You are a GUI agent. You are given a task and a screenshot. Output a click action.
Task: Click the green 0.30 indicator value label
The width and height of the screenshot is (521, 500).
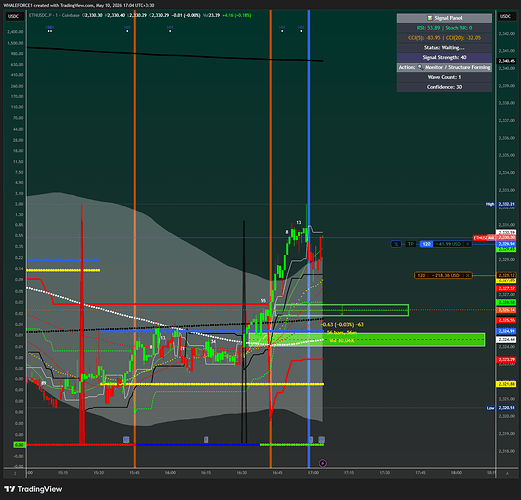[x=19, y=445]
